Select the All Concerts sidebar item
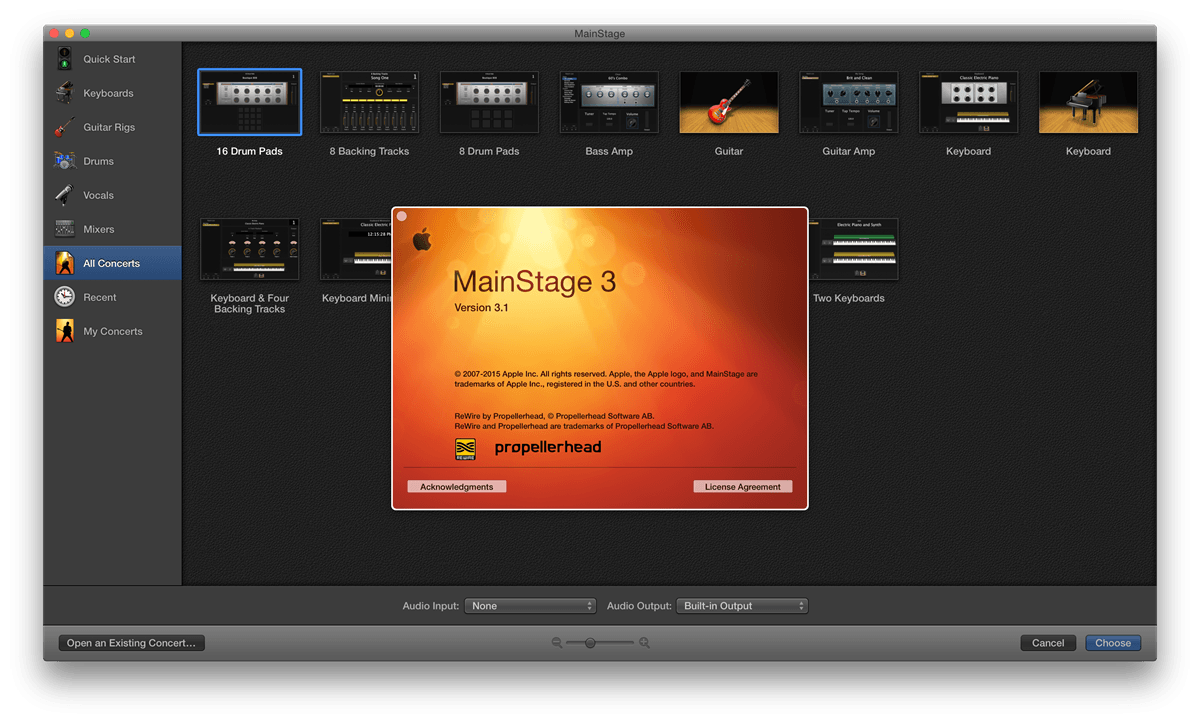This screenshot has width=1200, height=722. click(112, 263)
